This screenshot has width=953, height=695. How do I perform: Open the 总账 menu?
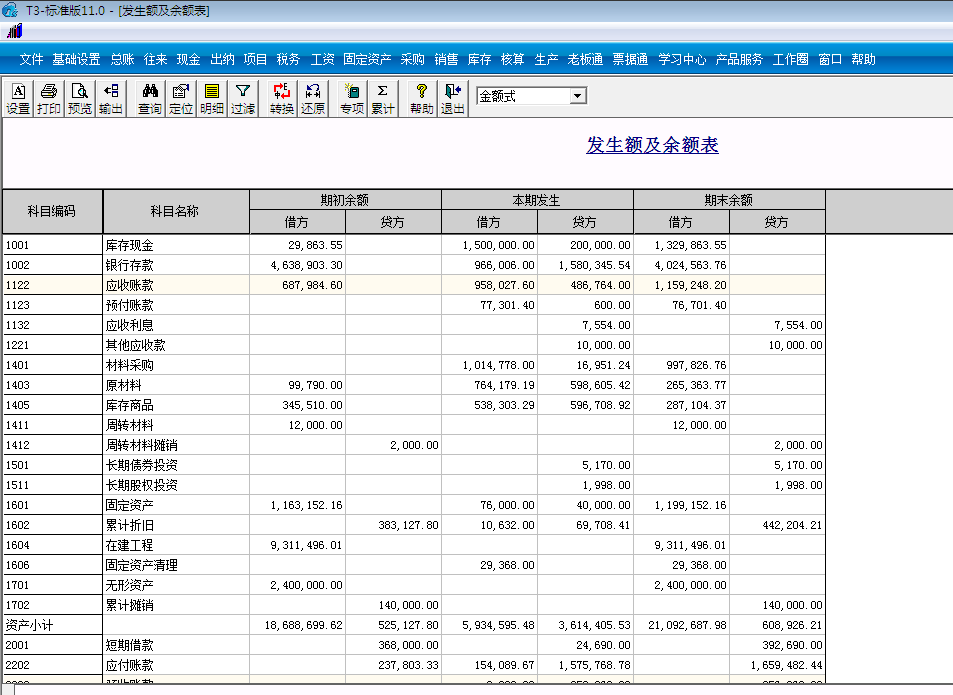point(122,58)
